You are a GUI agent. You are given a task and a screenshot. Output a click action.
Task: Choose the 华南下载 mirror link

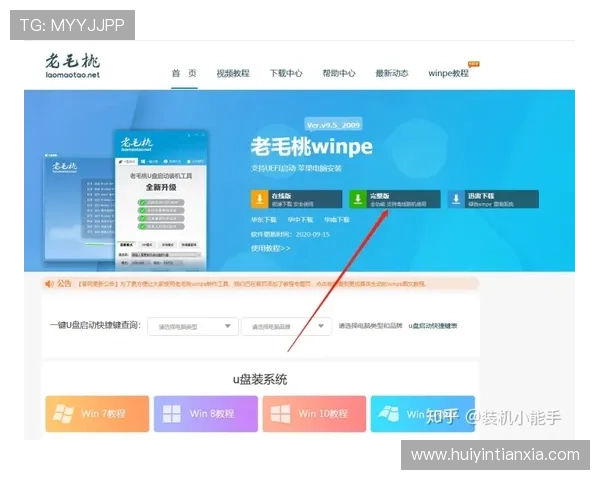(337, 220)
